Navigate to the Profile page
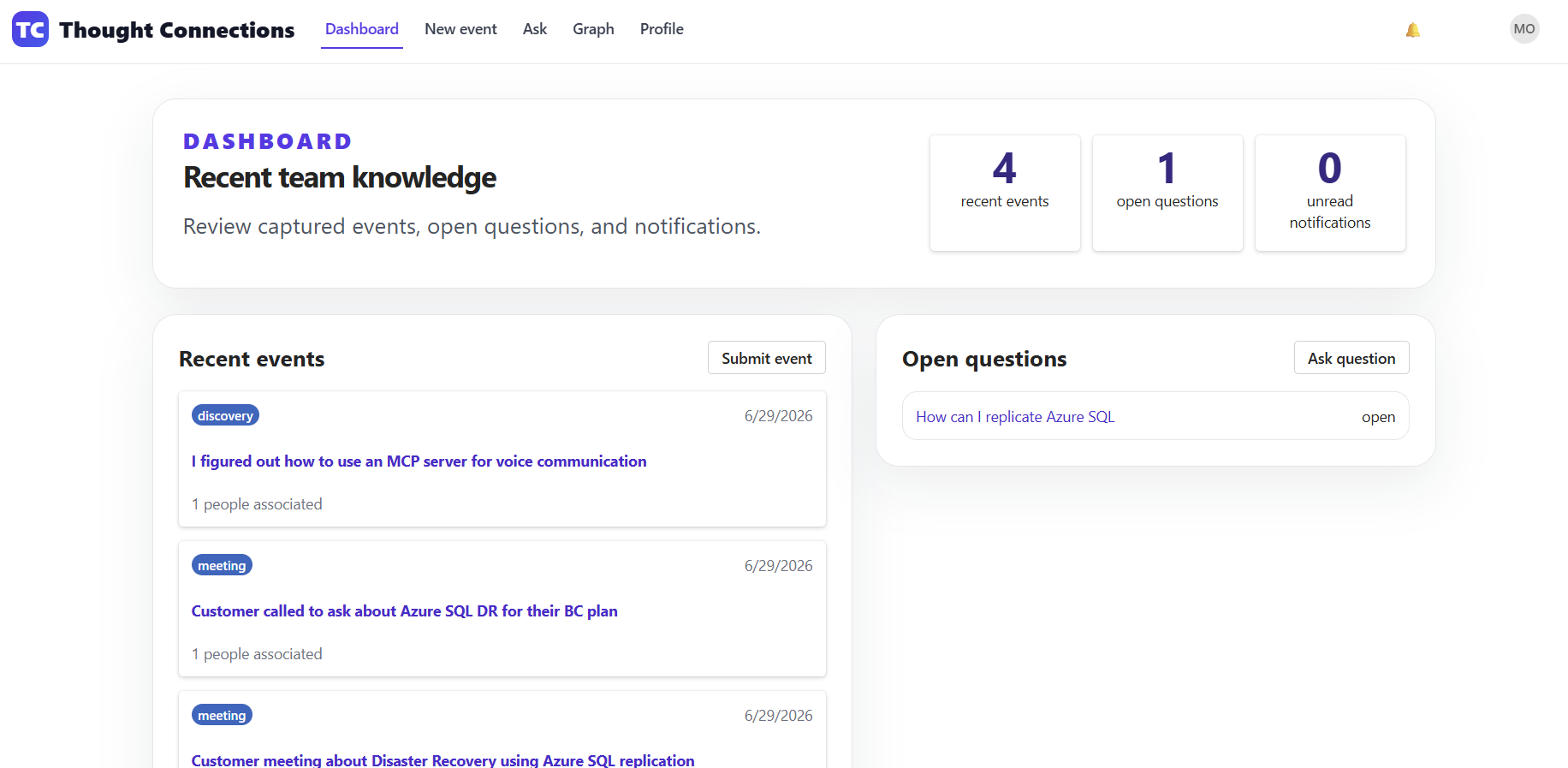This screenshot has width=1568, height=768. [662, 29]
